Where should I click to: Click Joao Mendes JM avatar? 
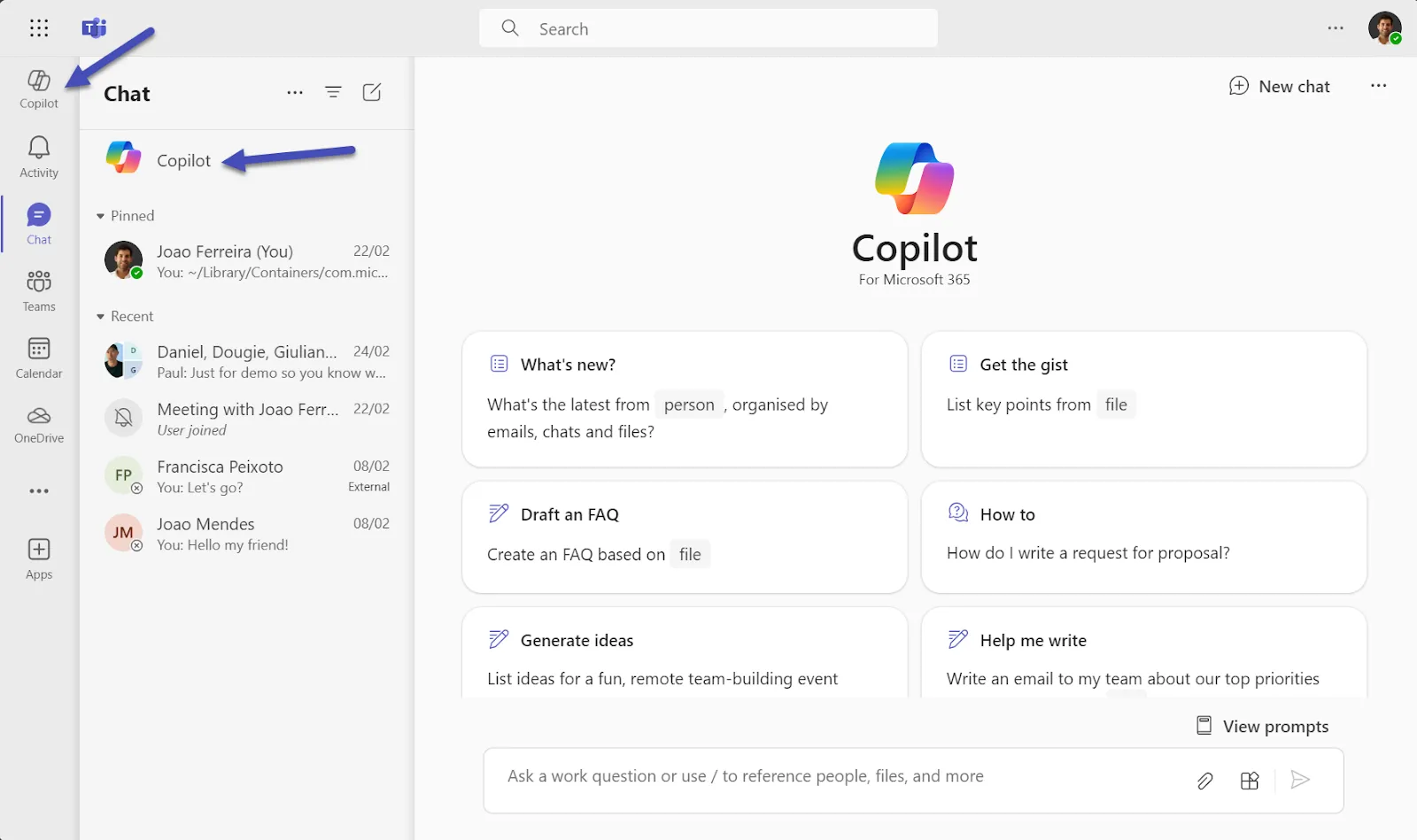click(x=123, y=533)
